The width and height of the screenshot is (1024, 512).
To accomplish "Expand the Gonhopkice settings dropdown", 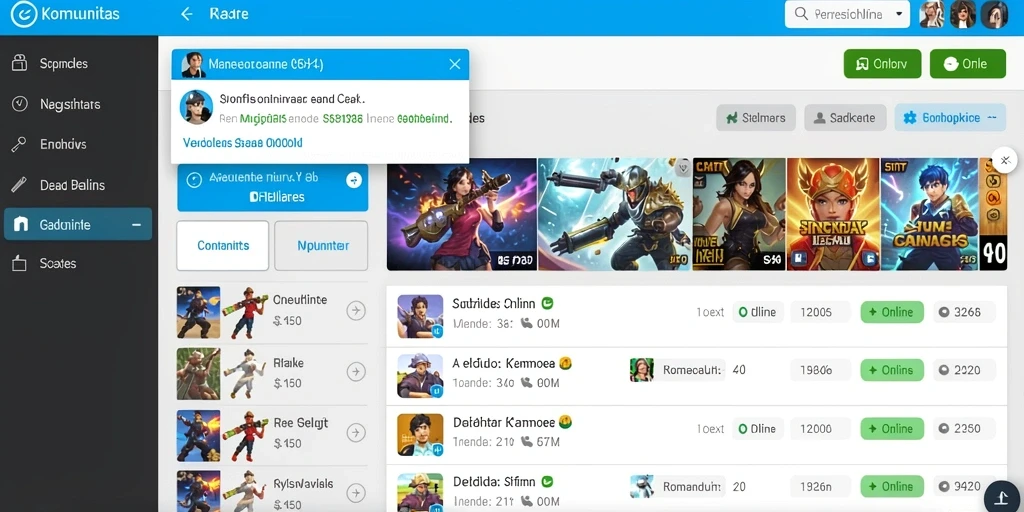I will coord(950,118).
